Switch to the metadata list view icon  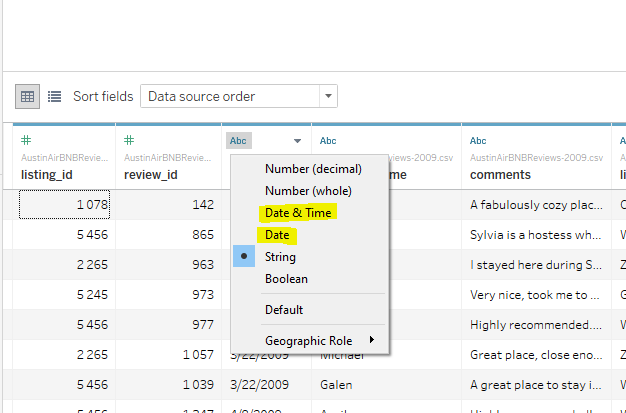tap(54, 97)
